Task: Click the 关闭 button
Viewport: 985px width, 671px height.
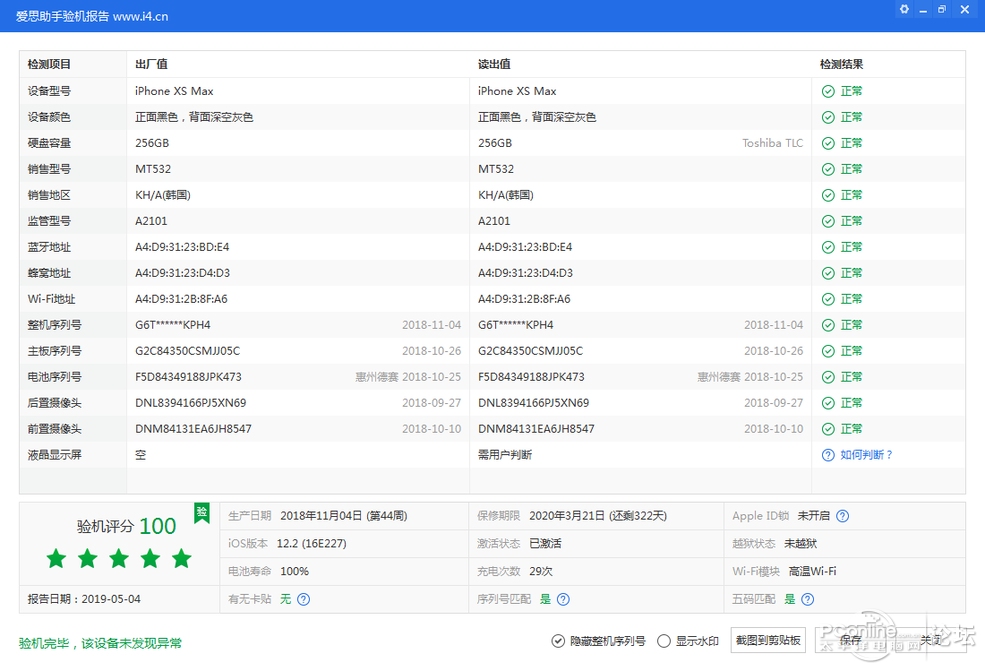Action: coord(931,640)
